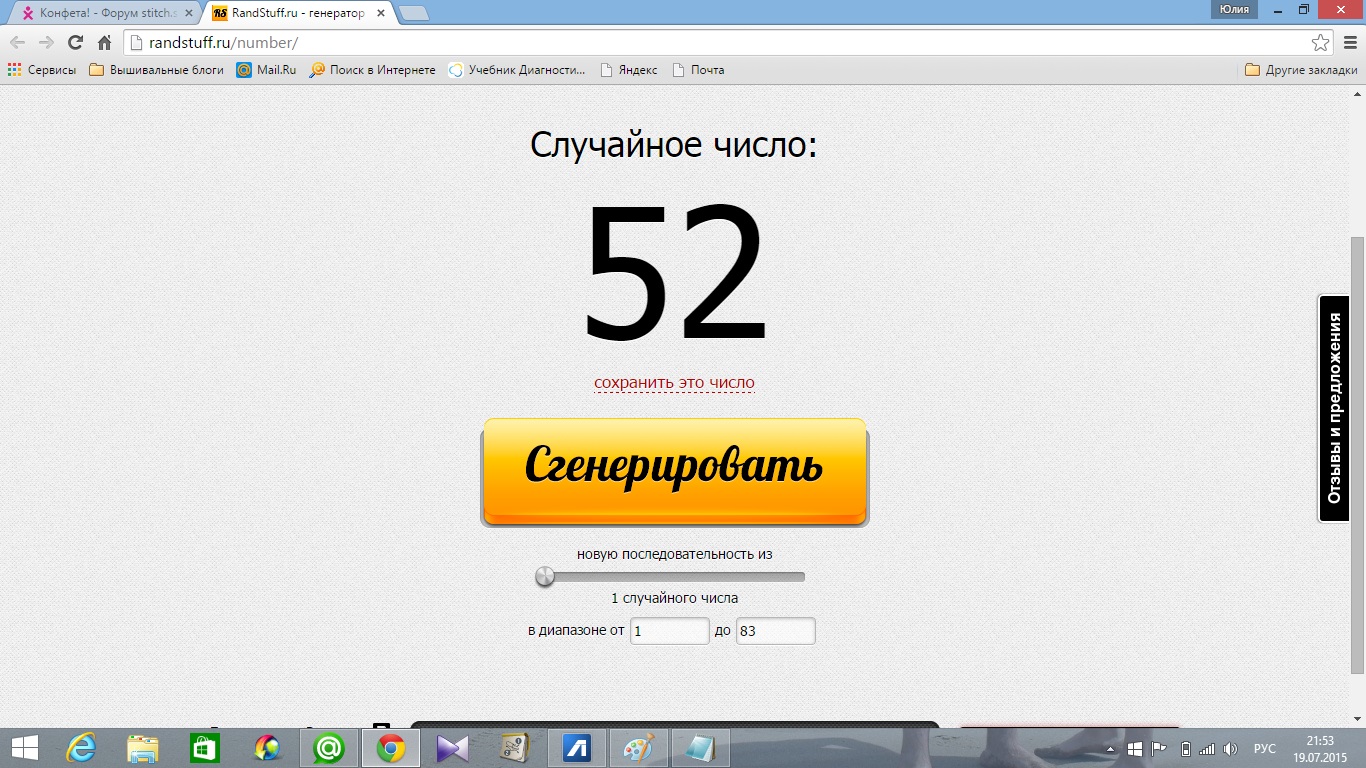Open Internet Explorer from the taskbar
This screenshot has width=1366, height=768.
pyautogui.click(x=81, y=747)
